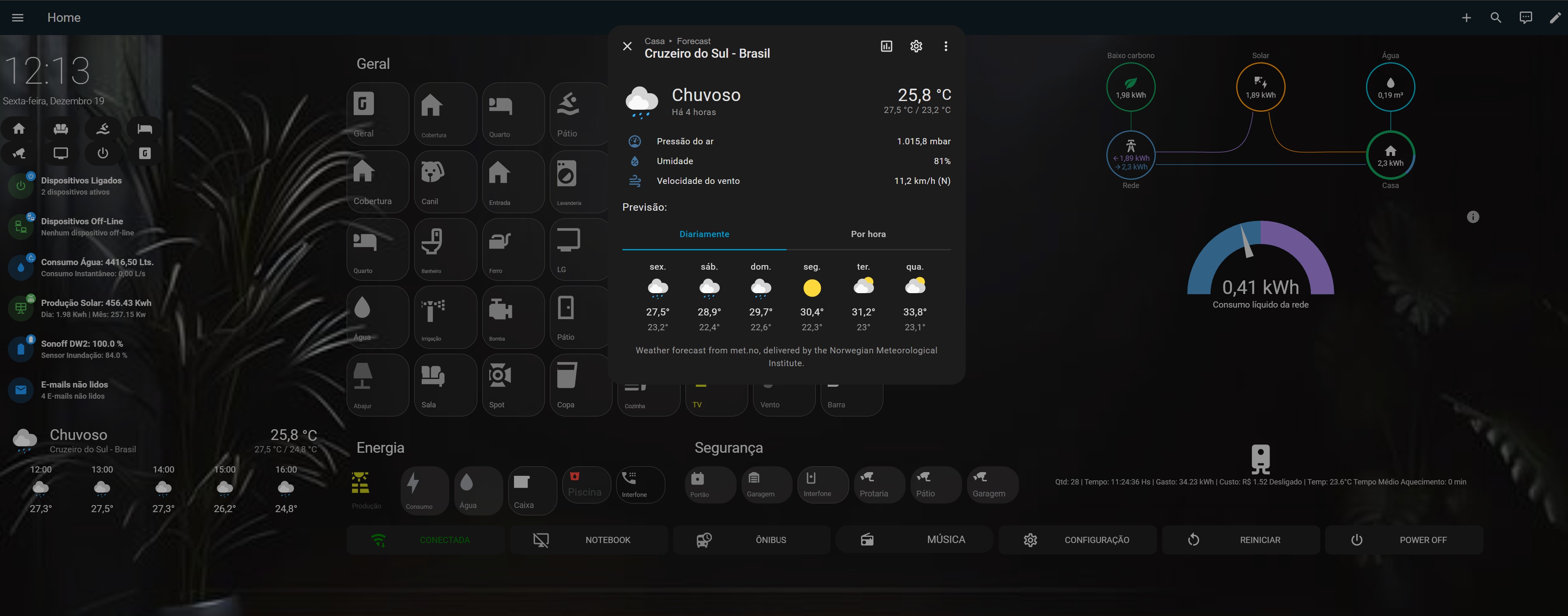Open the Irrigação sprinkler tile
This screenshot has height=616, width=1568.
[x=445, y=317]
